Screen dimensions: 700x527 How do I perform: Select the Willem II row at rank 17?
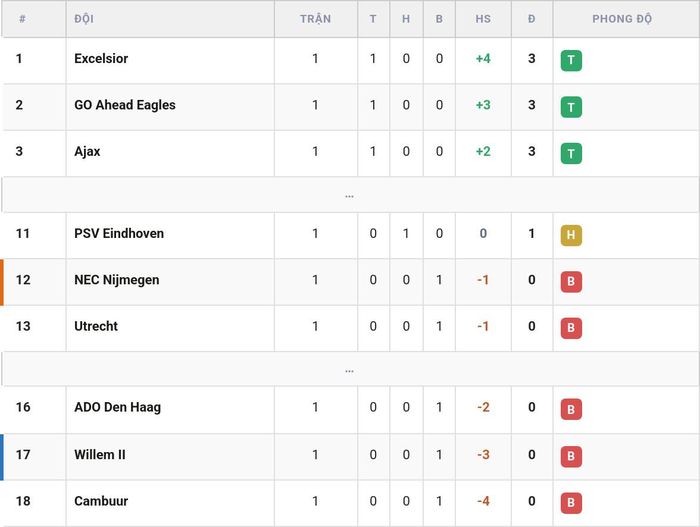[x=350, y=456]
